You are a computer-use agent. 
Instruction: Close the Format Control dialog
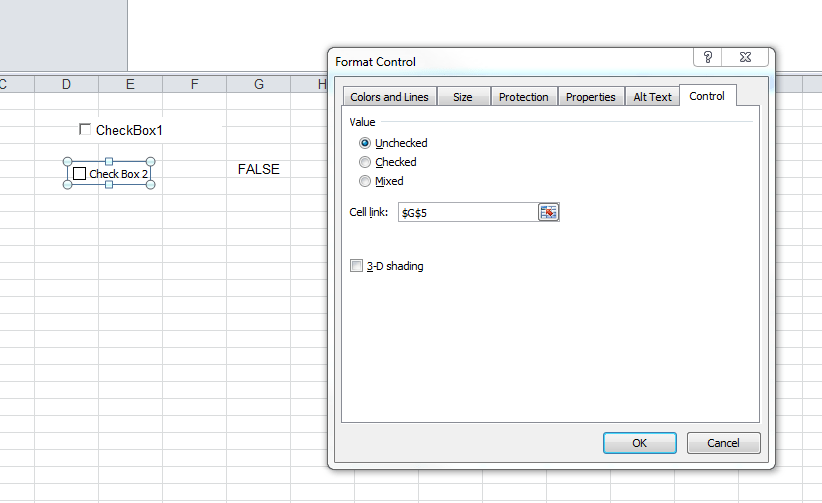[x=745, y=57]
